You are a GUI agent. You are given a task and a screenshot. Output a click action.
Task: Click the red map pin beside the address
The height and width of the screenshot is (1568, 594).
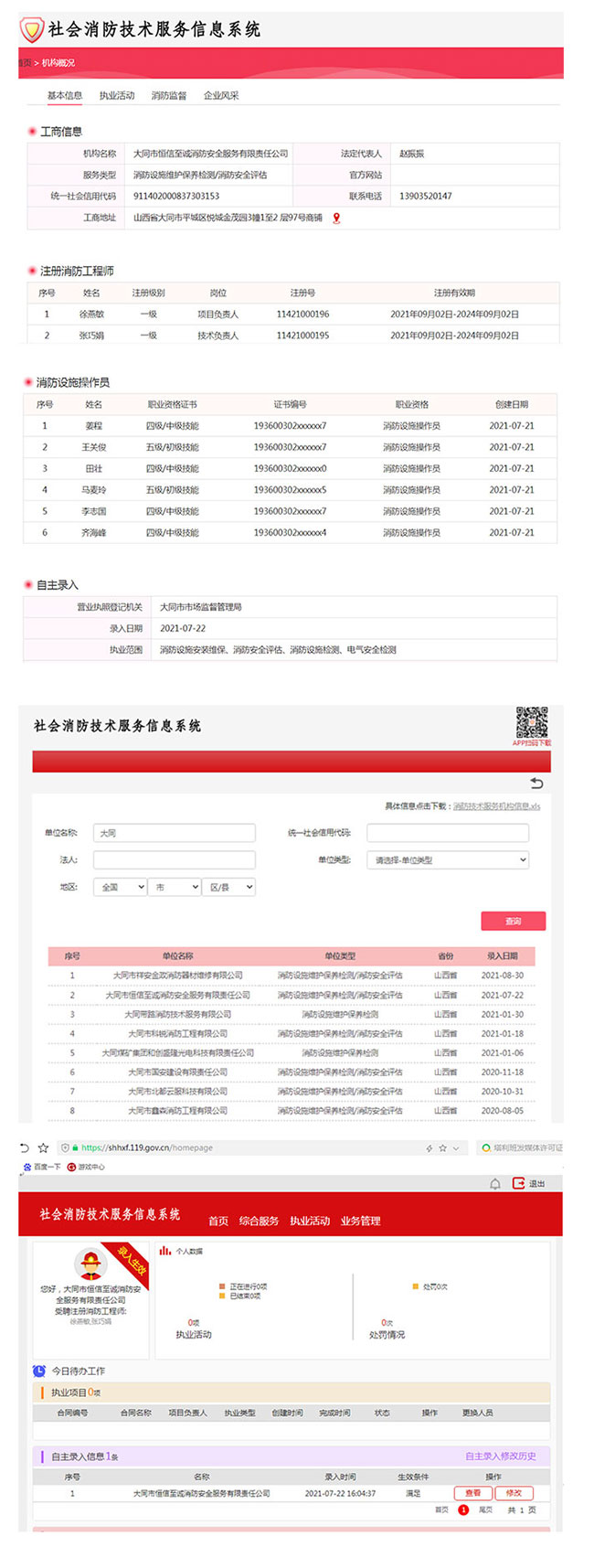336,218
